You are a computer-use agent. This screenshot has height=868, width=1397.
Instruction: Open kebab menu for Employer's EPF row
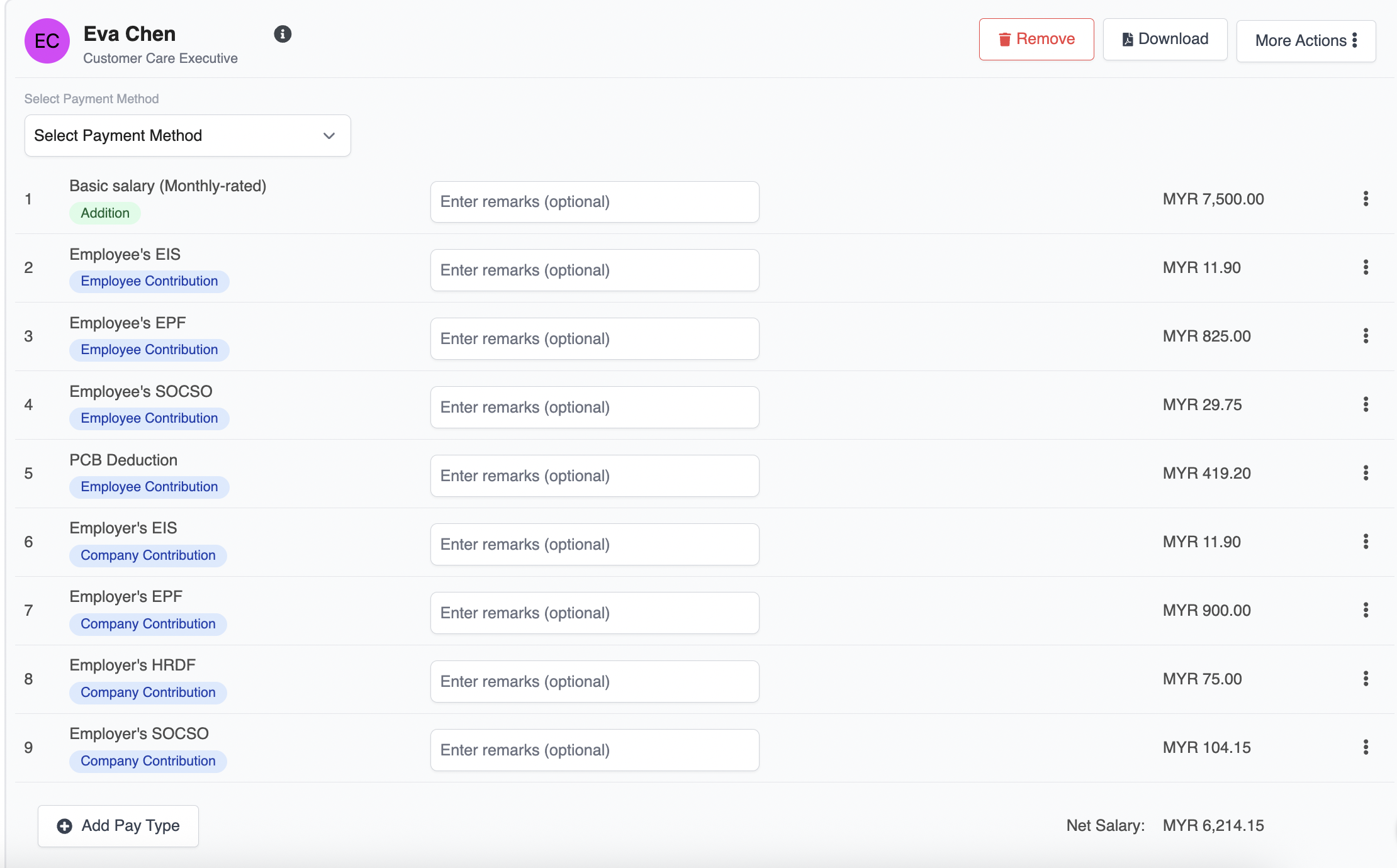pos(1366,610)
